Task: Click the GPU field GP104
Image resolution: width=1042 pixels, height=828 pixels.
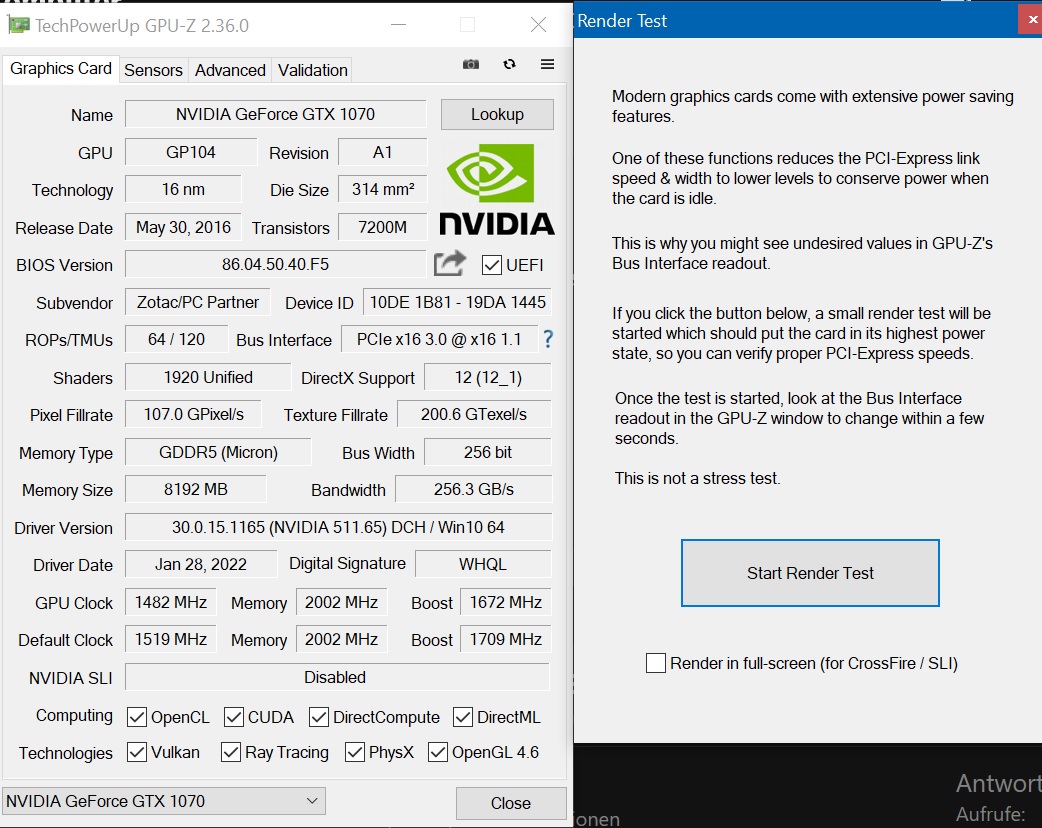Action: tap(191, 152)
